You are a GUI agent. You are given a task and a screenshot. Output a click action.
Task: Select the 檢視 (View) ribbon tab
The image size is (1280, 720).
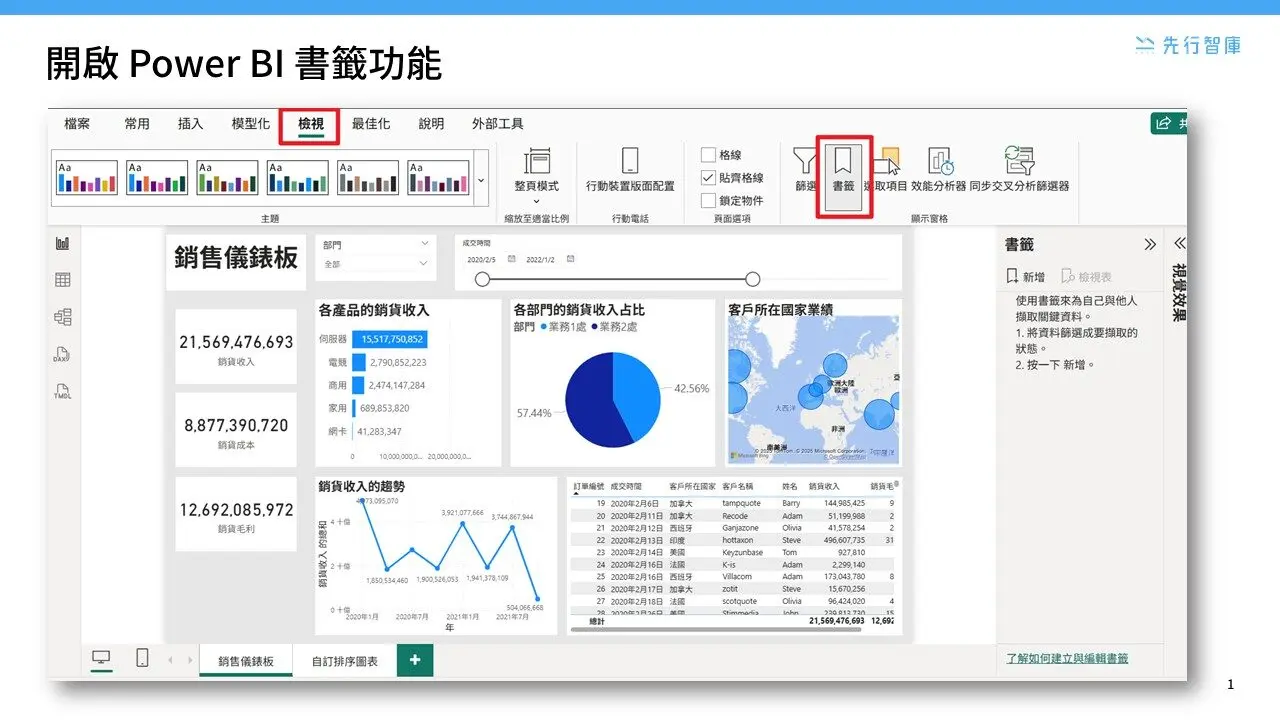click(x=311, y=124)
